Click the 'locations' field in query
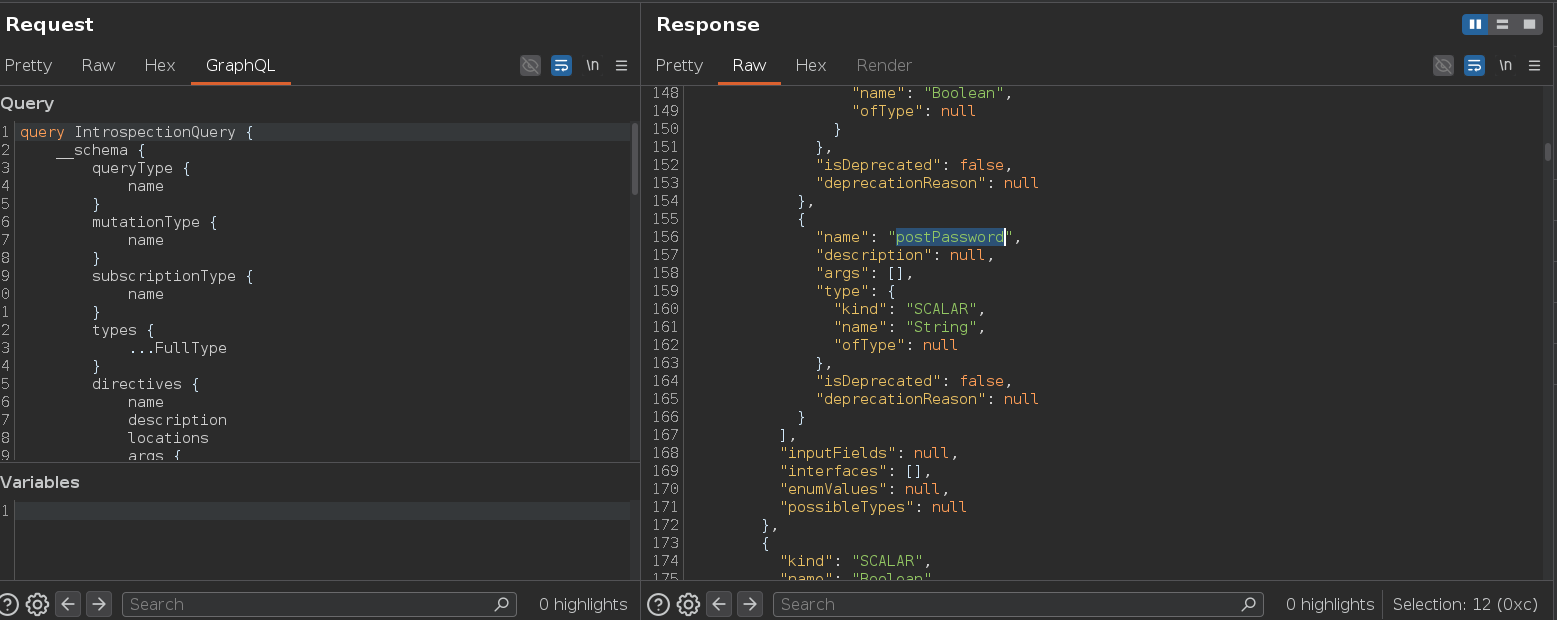The image size is (1557, 620). click(168, 438)
